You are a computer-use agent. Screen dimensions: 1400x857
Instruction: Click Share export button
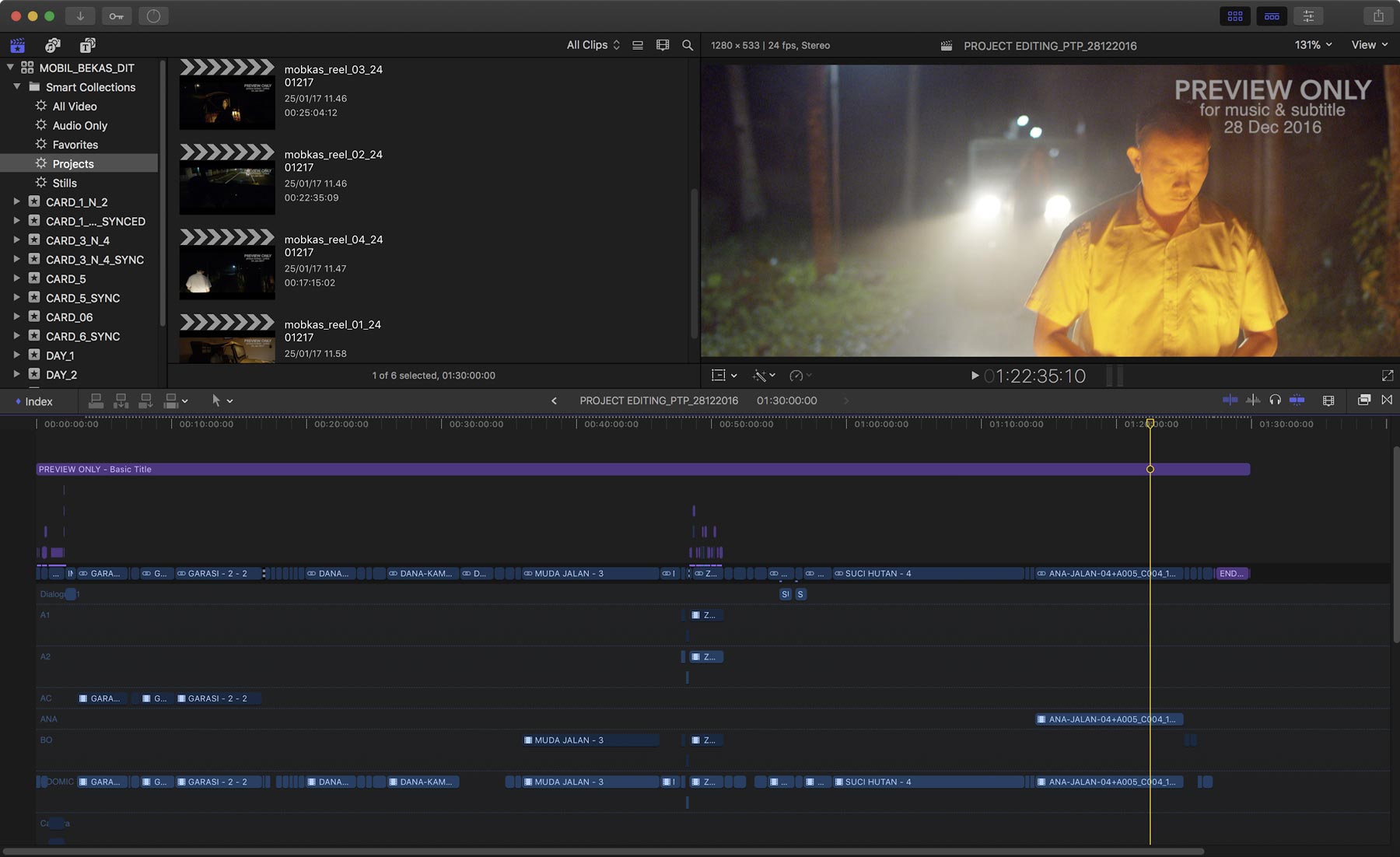coord(1378,16)
